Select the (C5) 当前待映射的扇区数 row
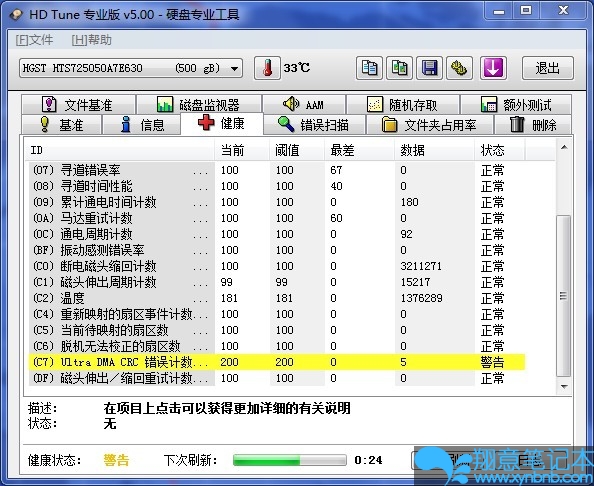This screenshot has width=594, height=486. pyautogui.click(x=277, y=330)
